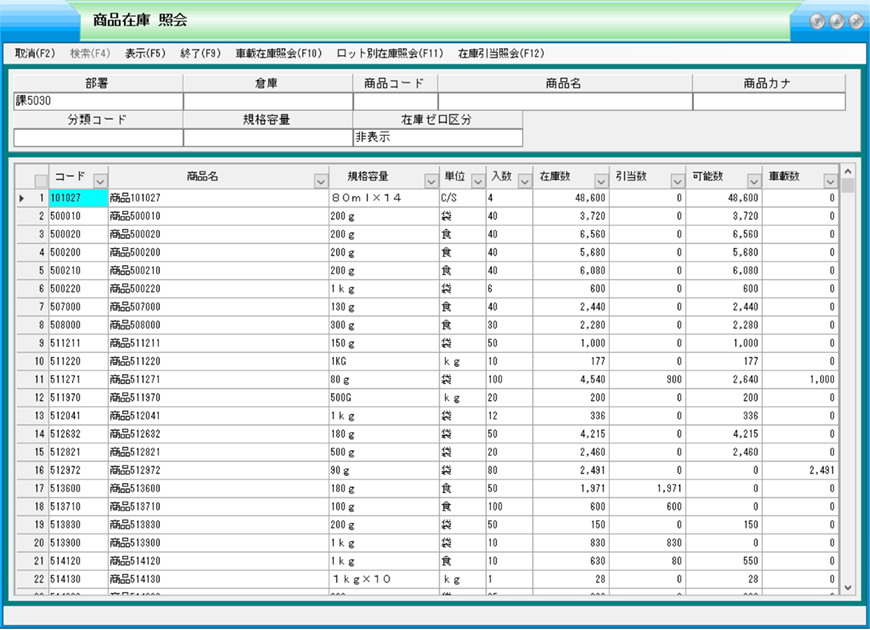This screenshot has height=630, width=870.
Task: Select code cell 511970
Action: tap(78, 397)
